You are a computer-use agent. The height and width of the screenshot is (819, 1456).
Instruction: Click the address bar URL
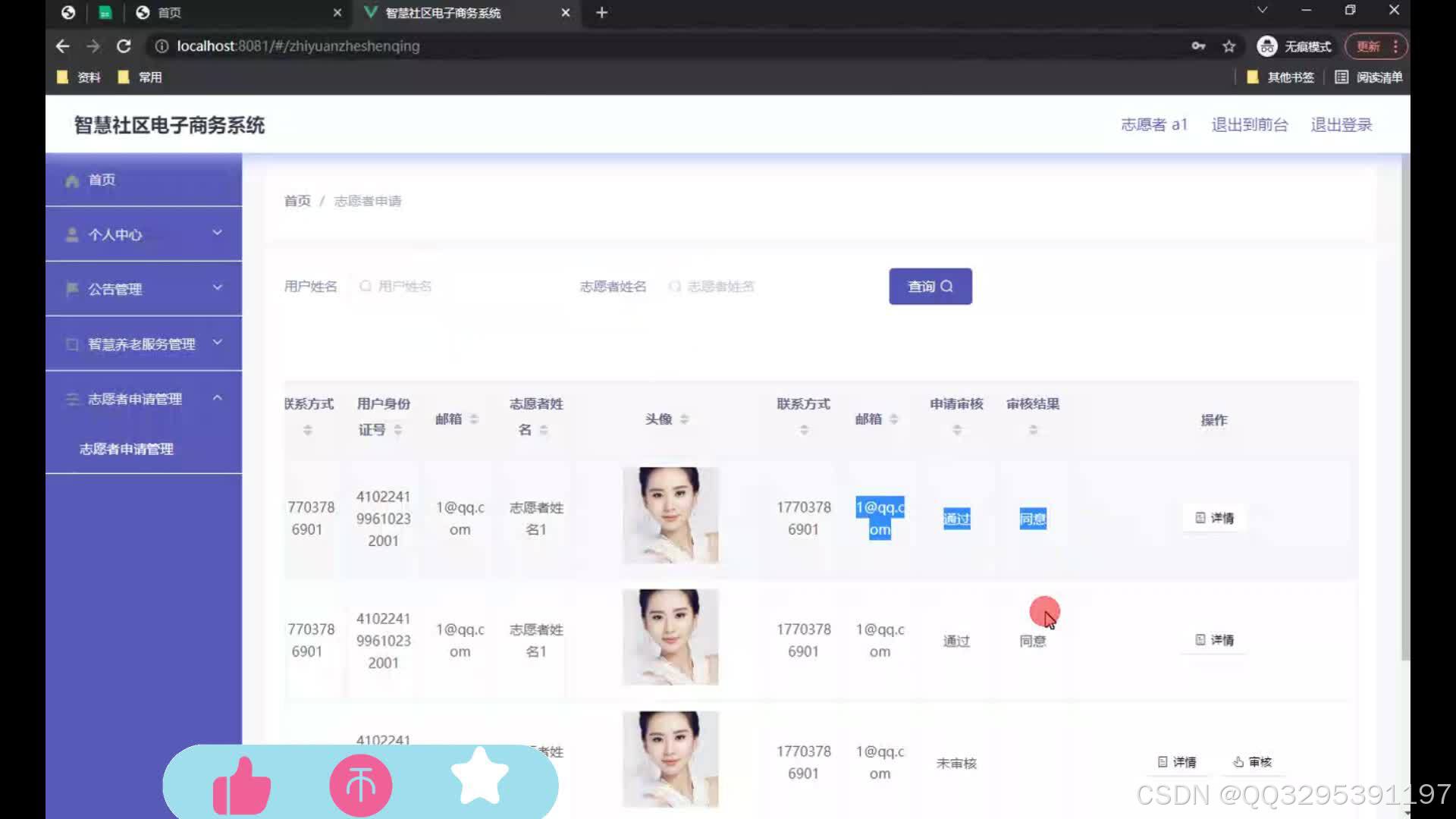[298, 46]
